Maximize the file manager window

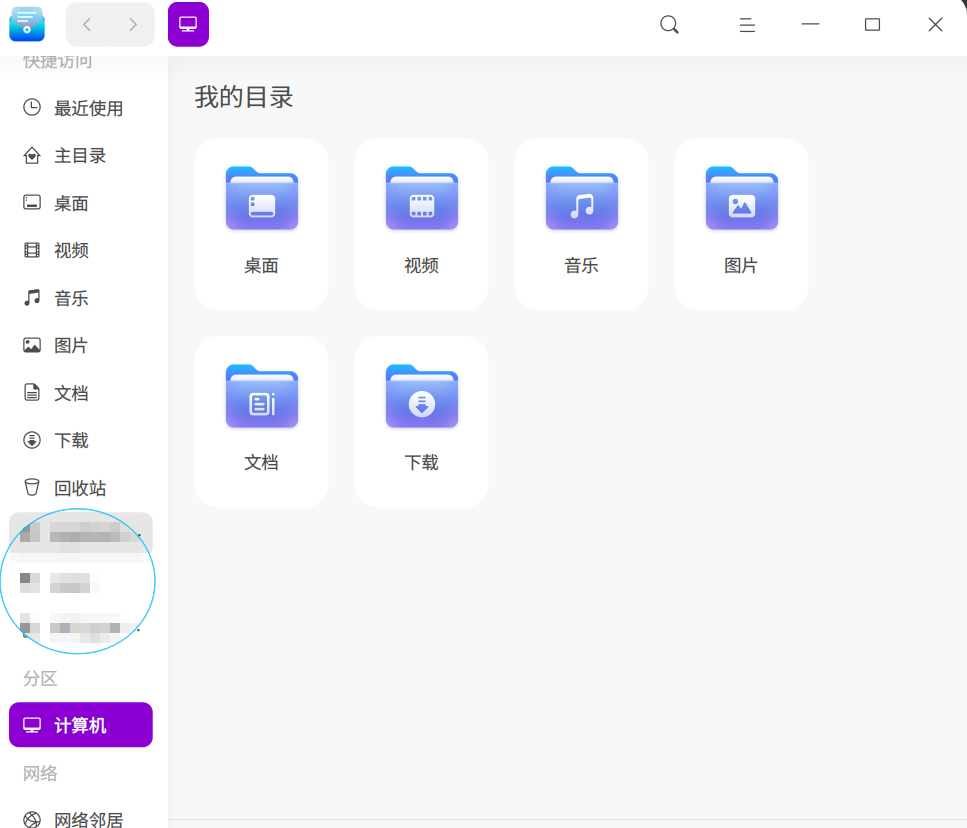(873, 25)
